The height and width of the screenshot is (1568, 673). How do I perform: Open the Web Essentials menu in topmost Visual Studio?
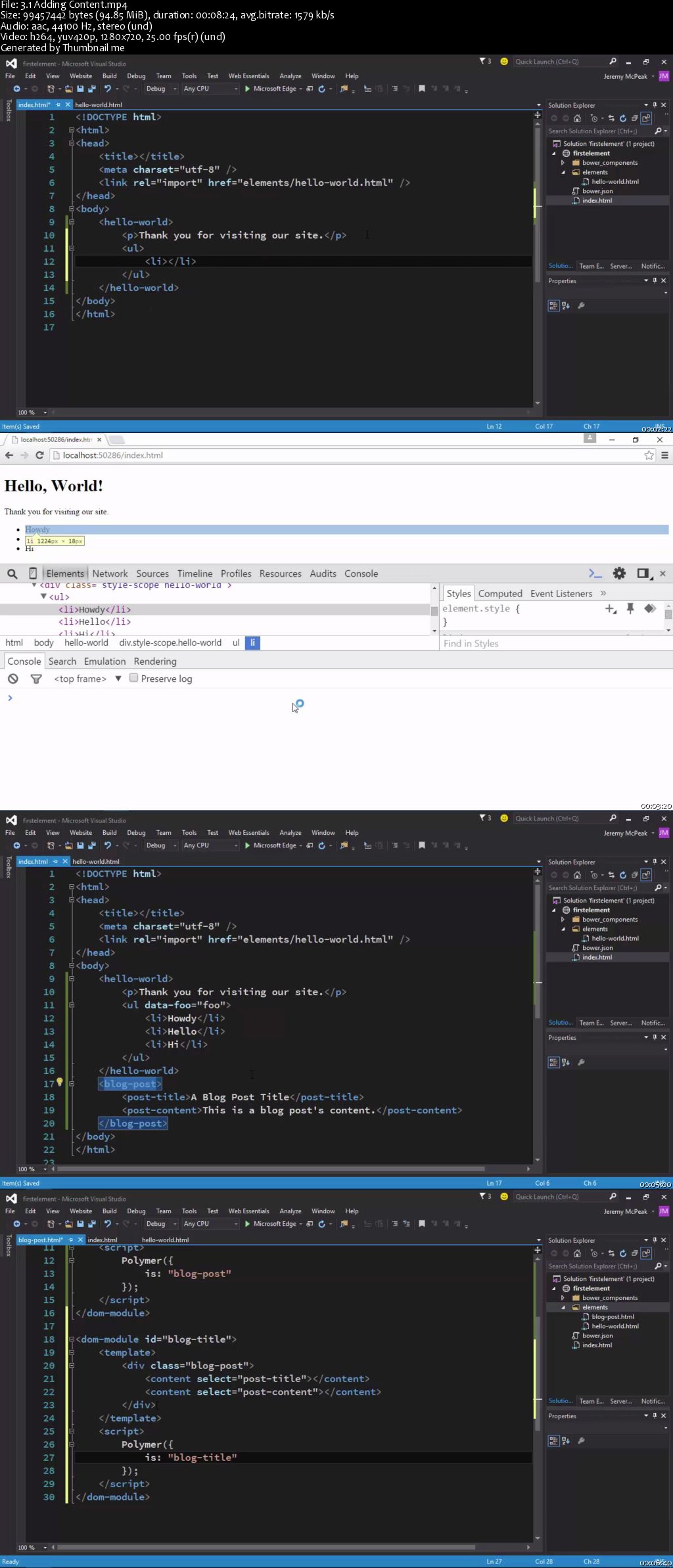[248, 76]
